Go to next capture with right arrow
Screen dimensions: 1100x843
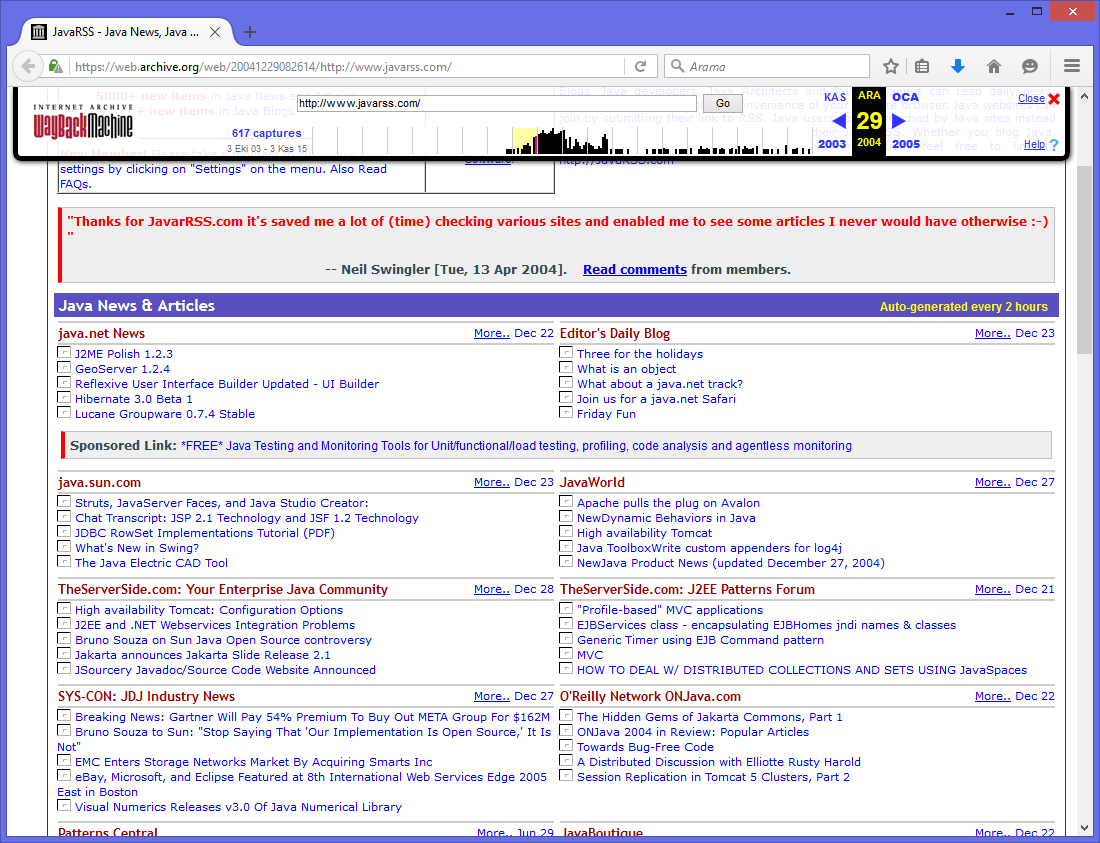[x=898, y=121]
